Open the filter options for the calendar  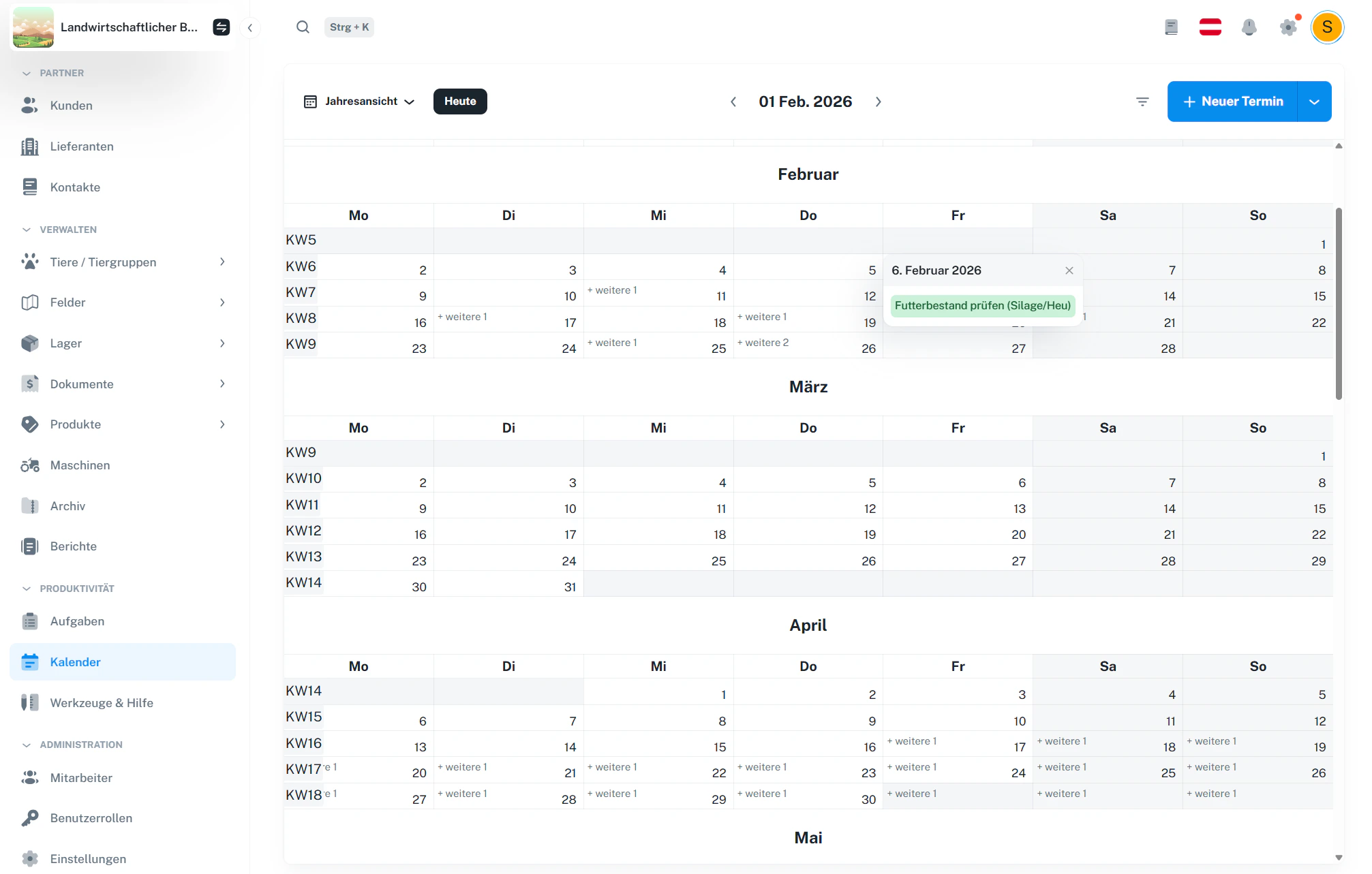1142,101
